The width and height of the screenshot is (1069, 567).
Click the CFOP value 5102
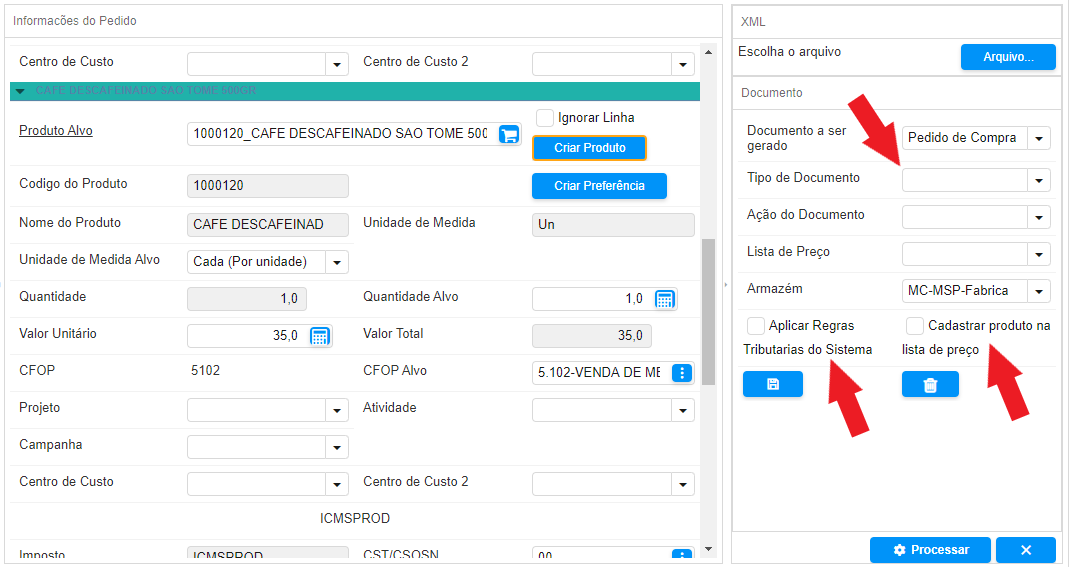click(205, 371)
